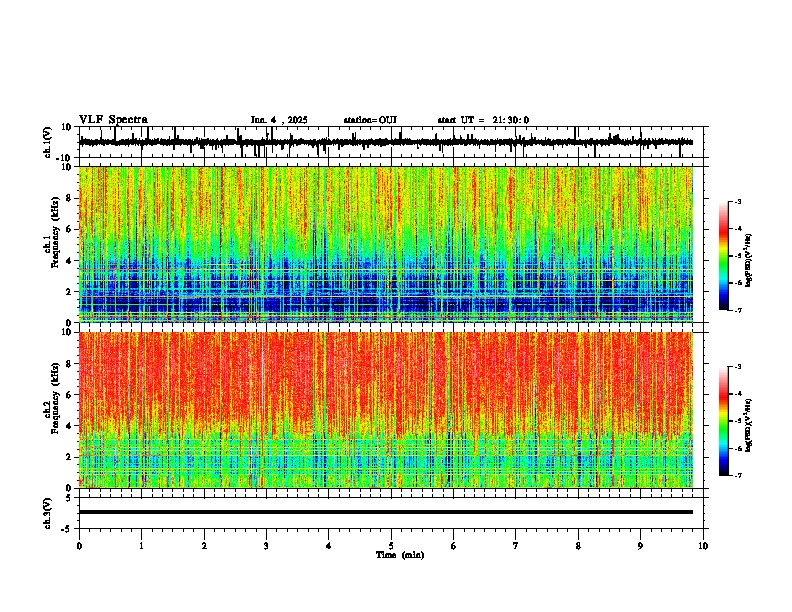792x612 pixels.
Task: Click inside the ch.1 spectrogram panel
Action: coord(391,244)
